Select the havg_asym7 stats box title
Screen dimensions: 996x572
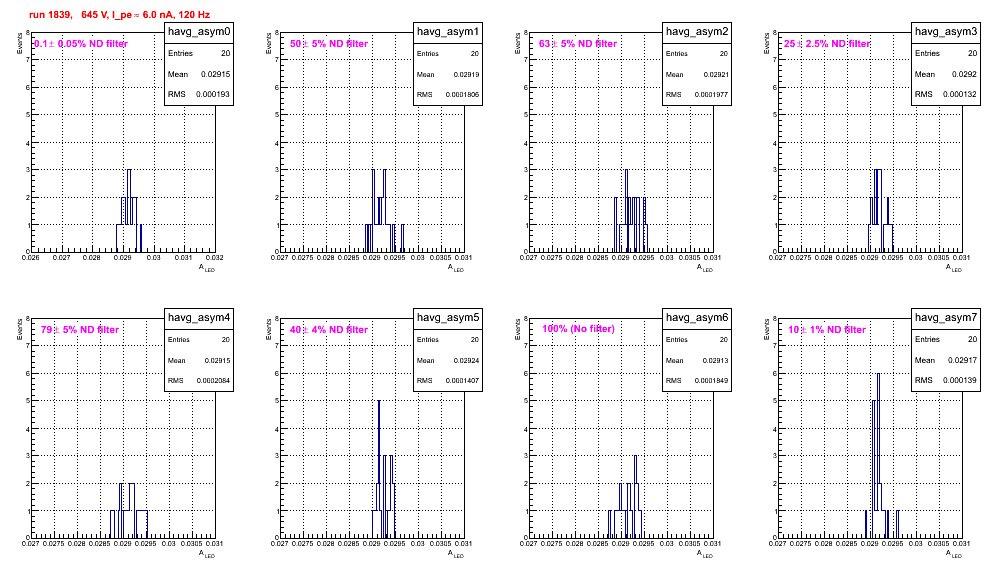(x=946, y=318)
